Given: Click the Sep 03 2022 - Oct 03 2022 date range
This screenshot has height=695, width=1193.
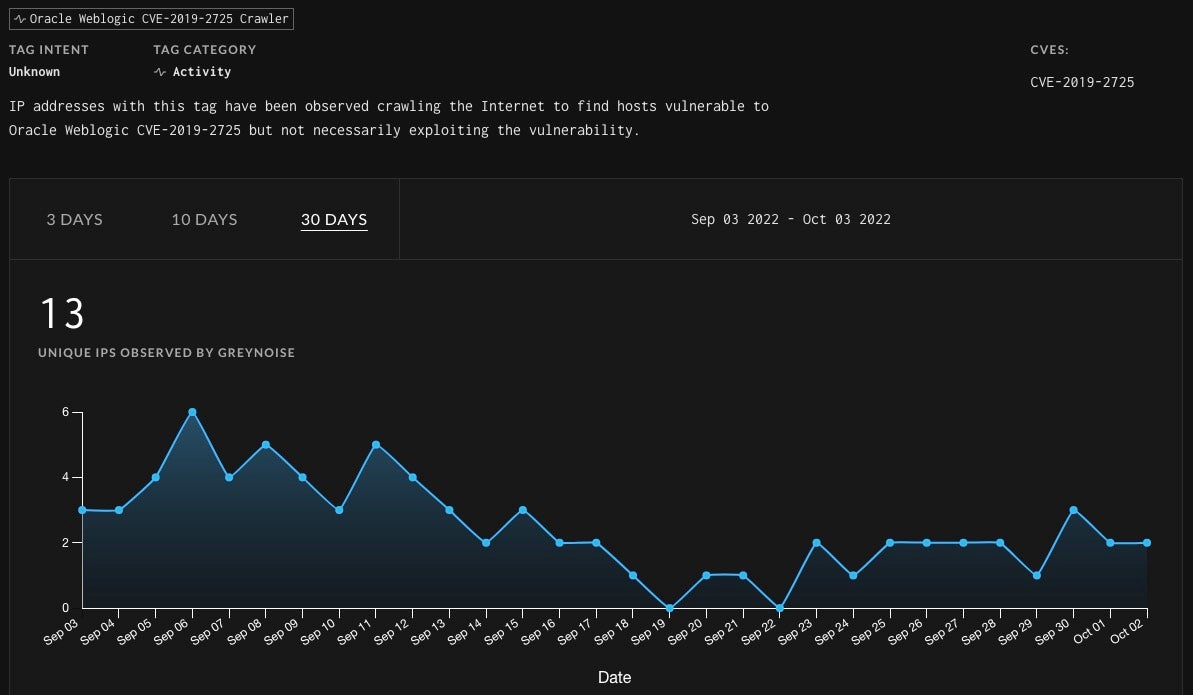Looking at the screenshot, I should coord(790,219).
